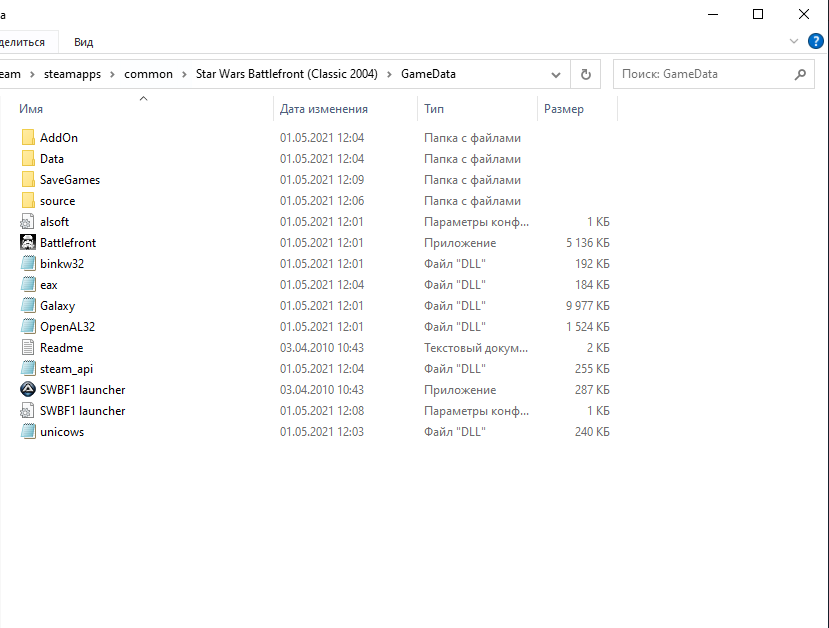829x628 pixels.
Task: Click the 5 136 КБ size value
Action: click(587, 243)
